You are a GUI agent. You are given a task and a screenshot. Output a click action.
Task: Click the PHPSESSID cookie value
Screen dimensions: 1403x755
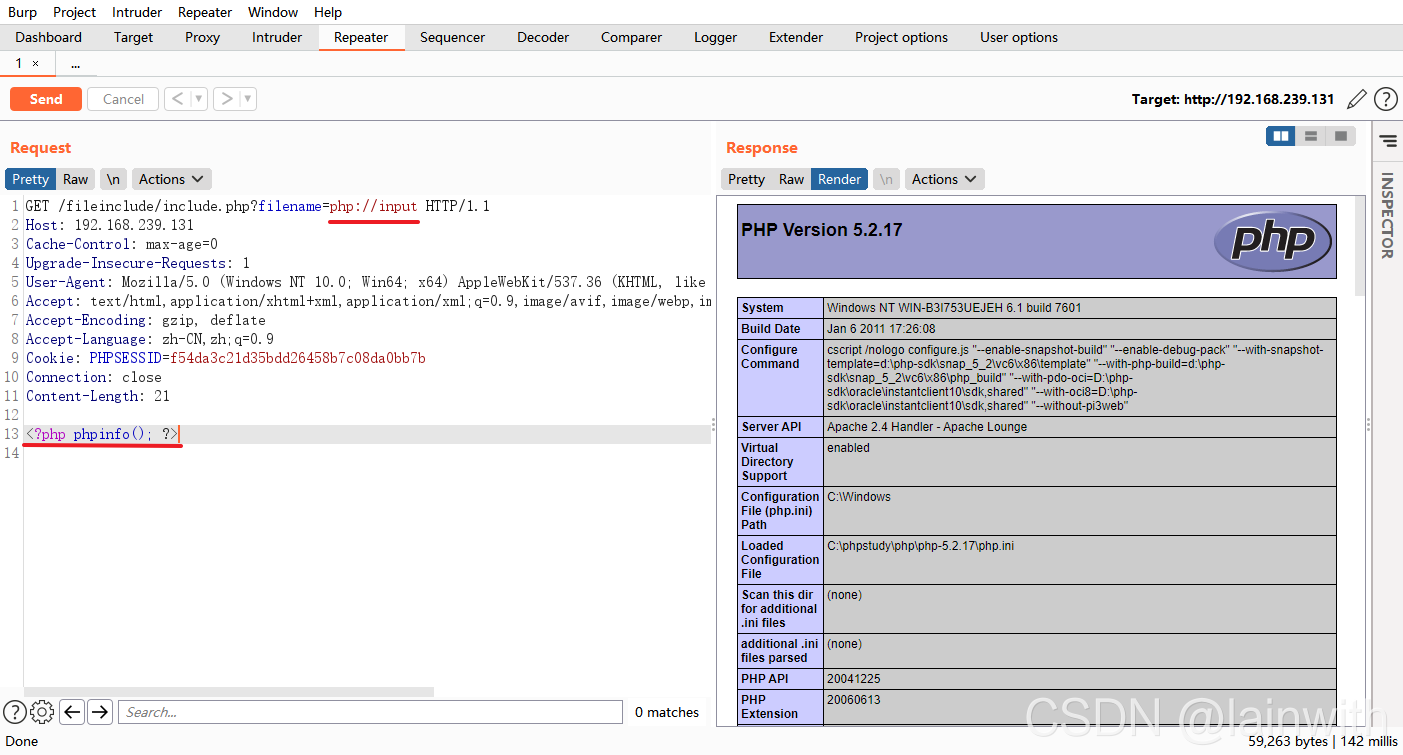(298, 358)
